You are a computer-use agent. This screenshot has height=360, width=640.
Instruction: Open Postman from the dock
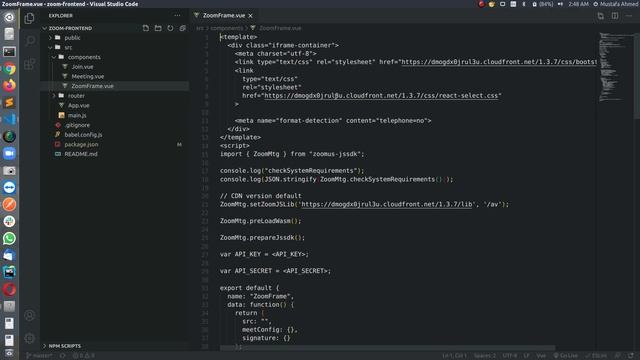9,204
